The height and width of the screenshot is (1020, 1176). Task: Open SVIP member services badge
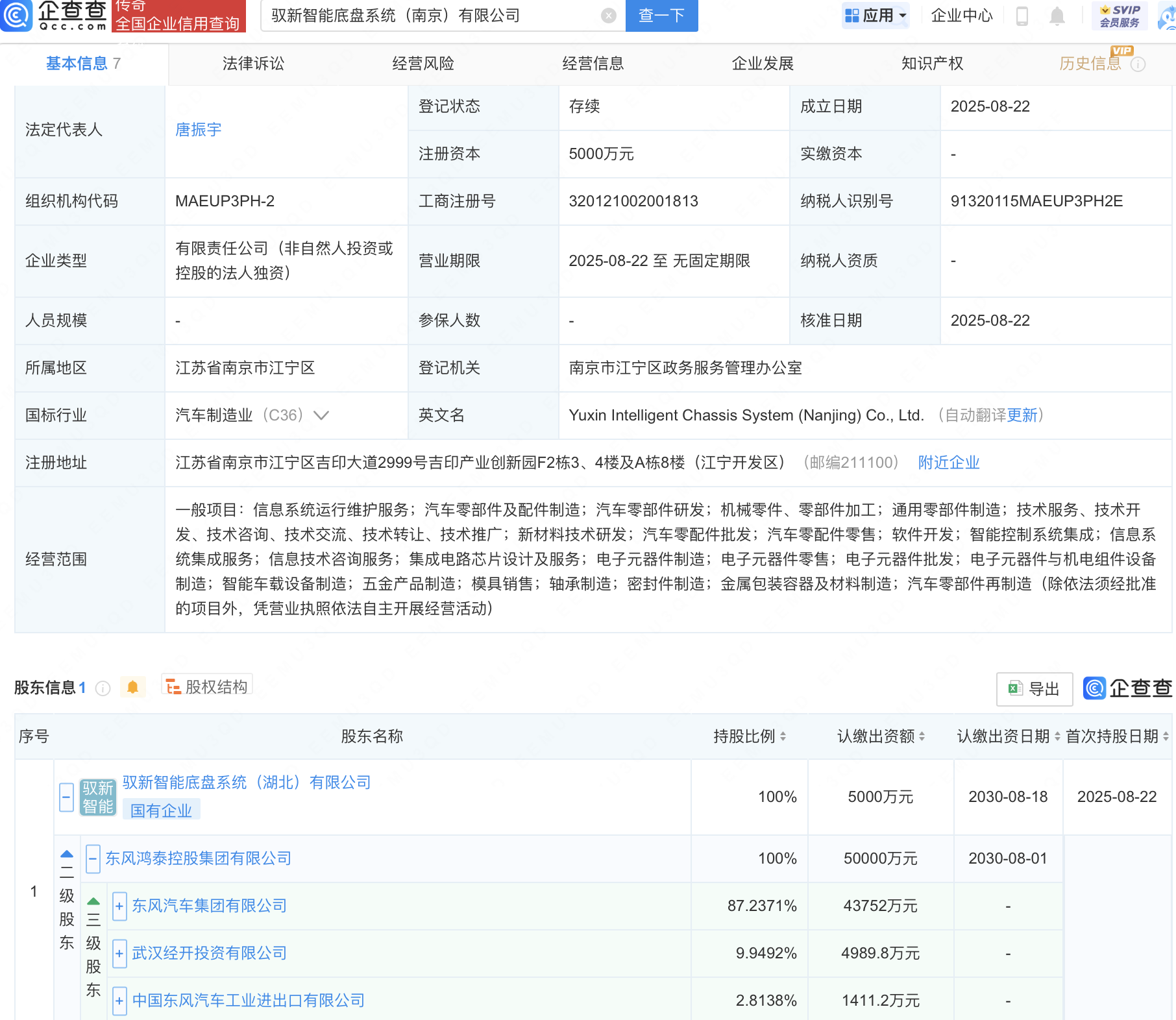tap(1120, 16)
